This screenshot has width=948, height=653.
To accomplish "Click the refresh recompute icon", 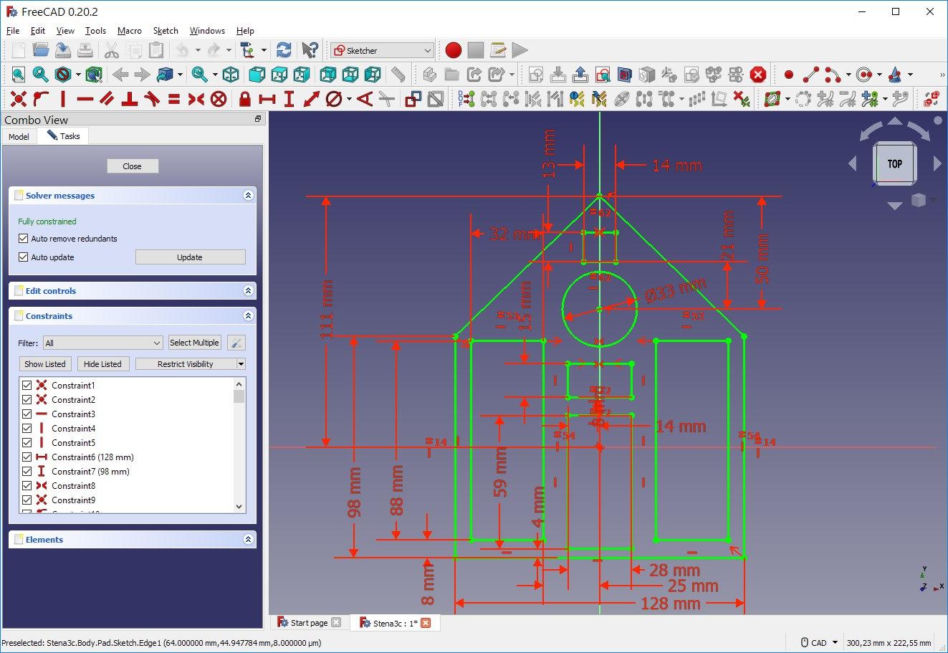I will pyautogui.click(x=284, y=50).
